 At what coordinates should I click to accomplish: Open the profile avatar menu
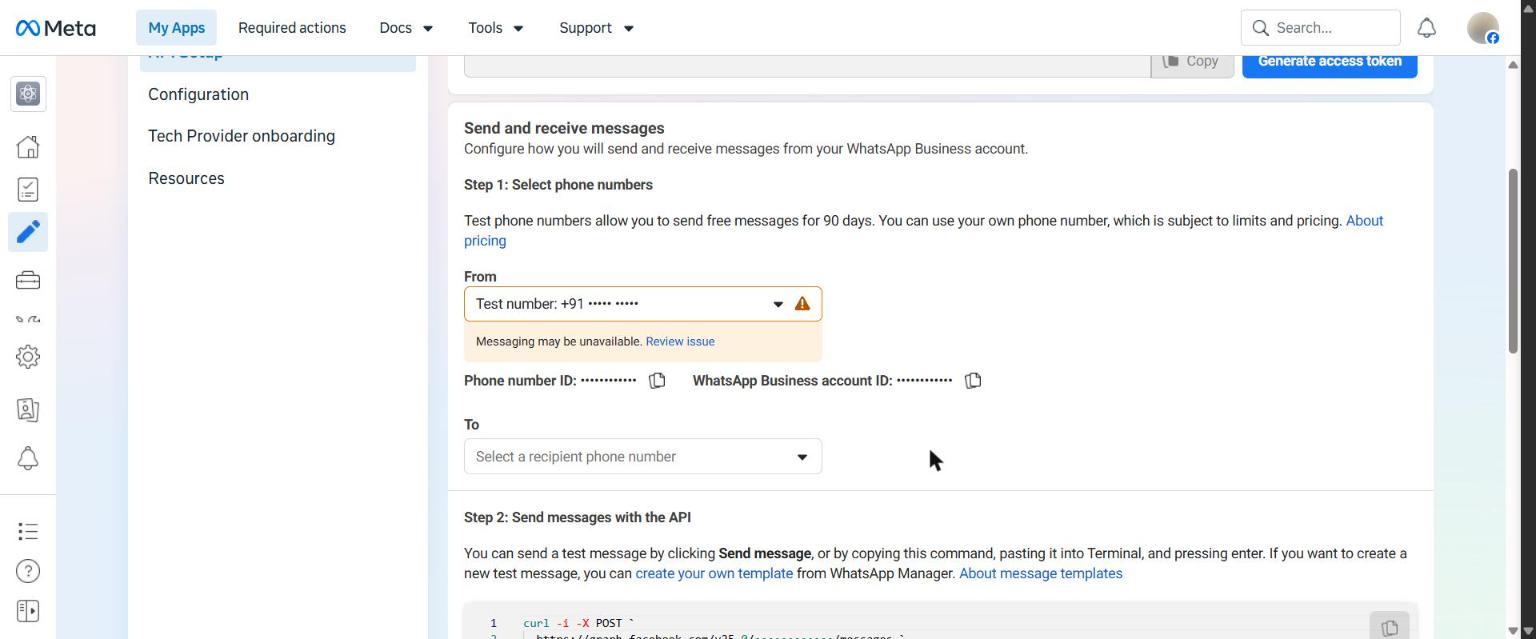pos(1483,28)
